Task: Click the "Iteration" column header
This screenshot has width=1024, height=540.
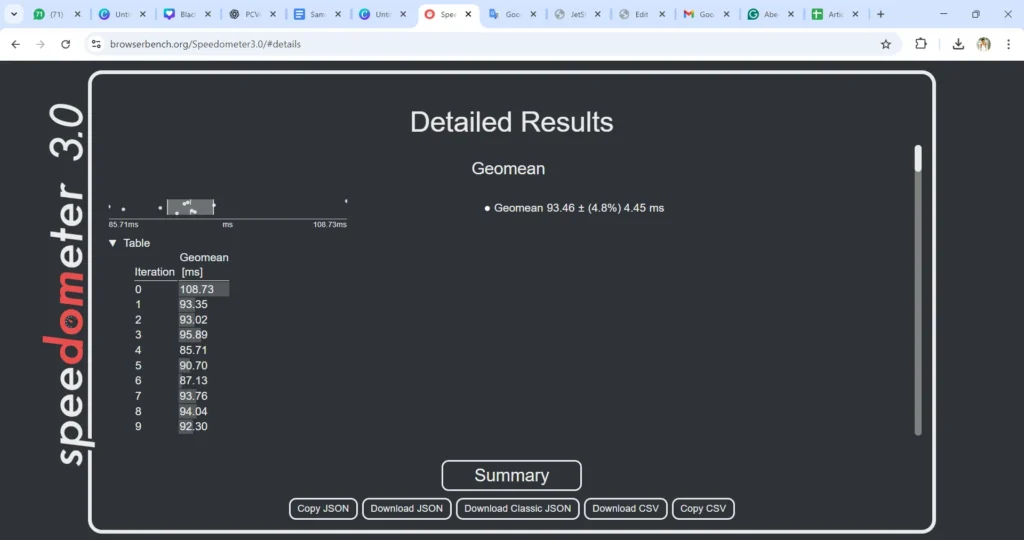Action: click(155, 272)
